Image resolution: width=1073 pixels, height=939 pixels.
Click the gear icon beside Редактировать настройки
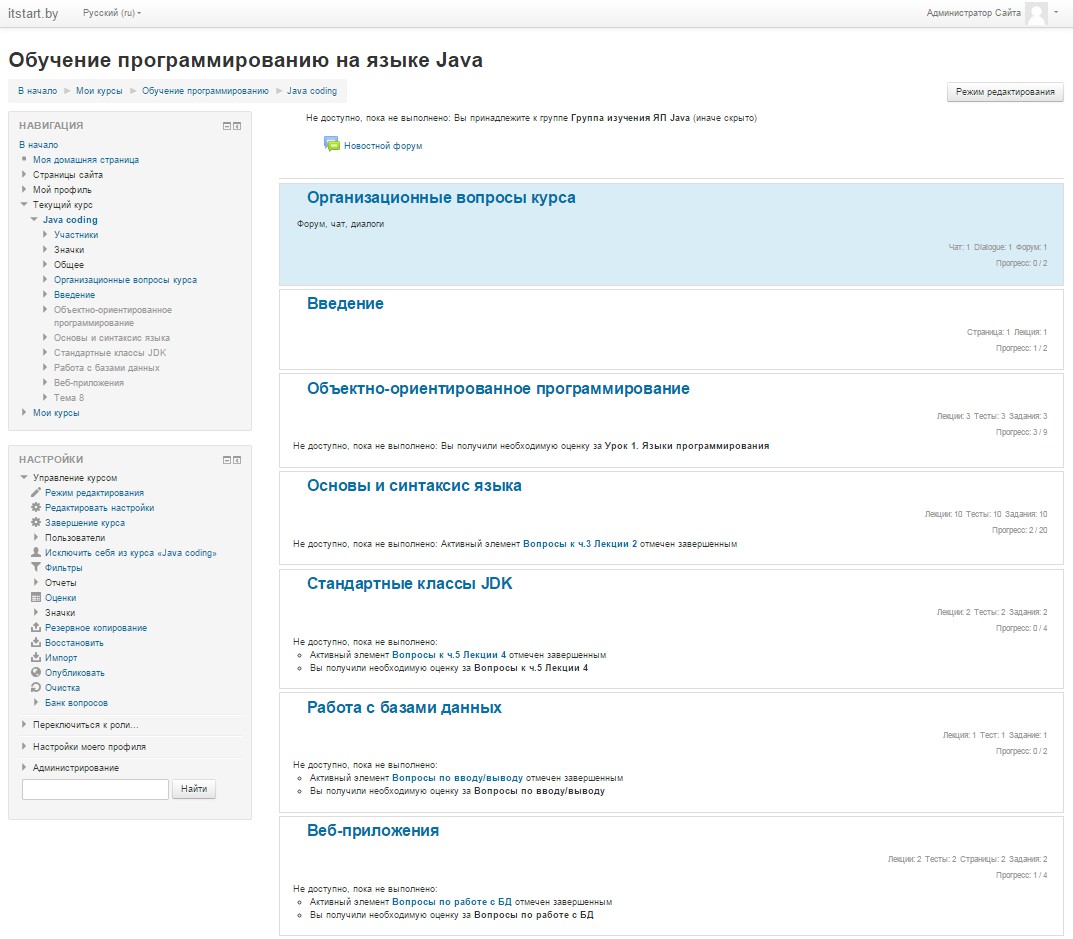pyautogui.click(x=36, y=508)
